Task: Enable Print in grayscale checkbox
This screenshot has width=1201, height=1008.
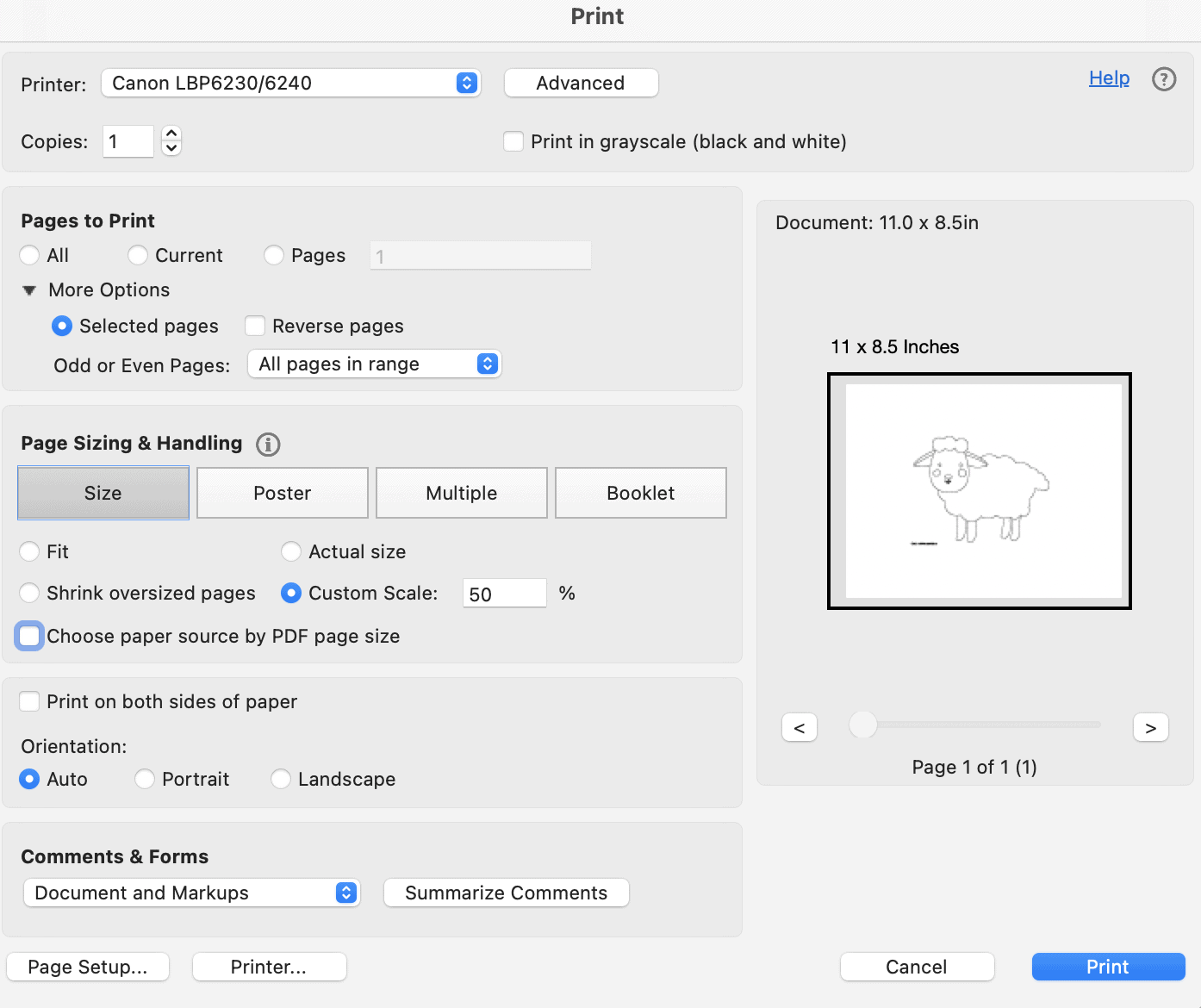Action: coord(513,141)
